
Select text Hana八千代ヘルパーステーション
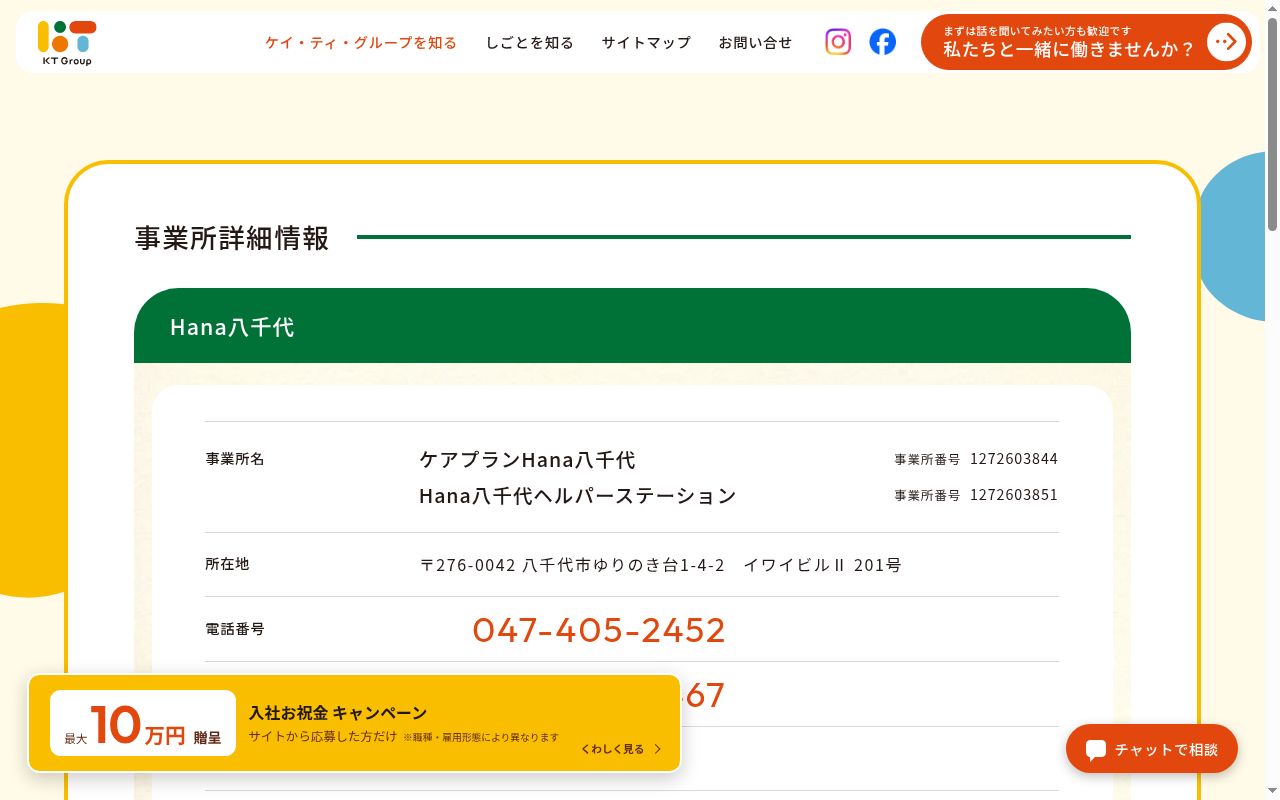[x=578, y=495]
